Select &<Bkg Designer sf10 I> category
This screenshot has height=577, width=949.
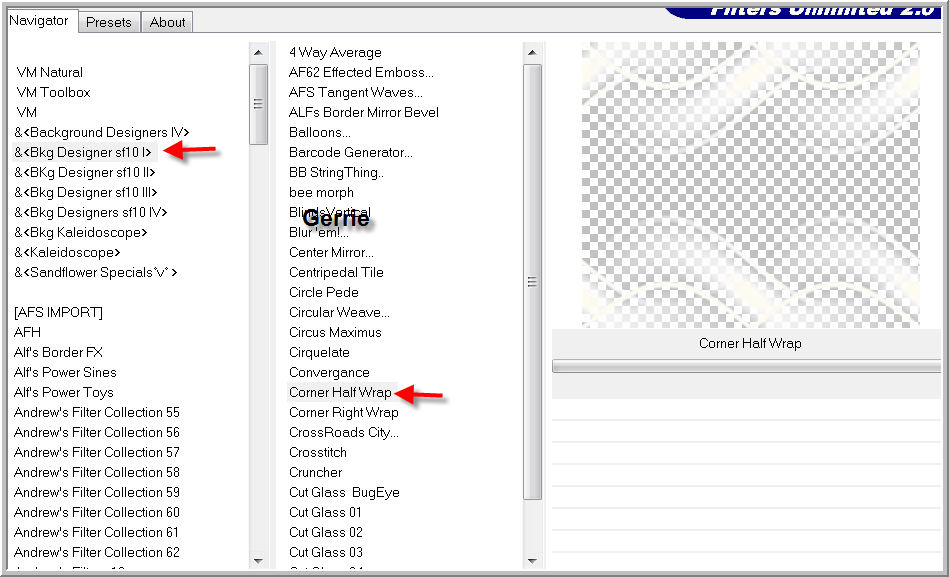(83, 153)
